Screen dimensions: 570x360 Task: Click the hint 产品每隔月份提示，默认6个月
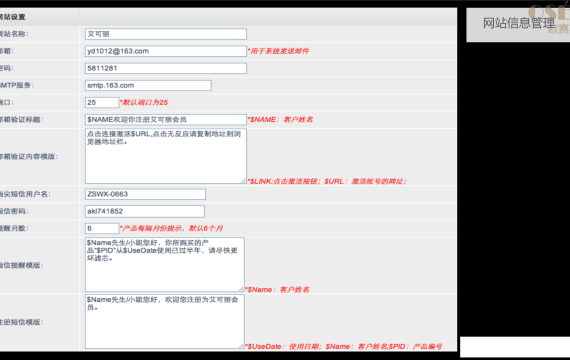click(171, 228)
